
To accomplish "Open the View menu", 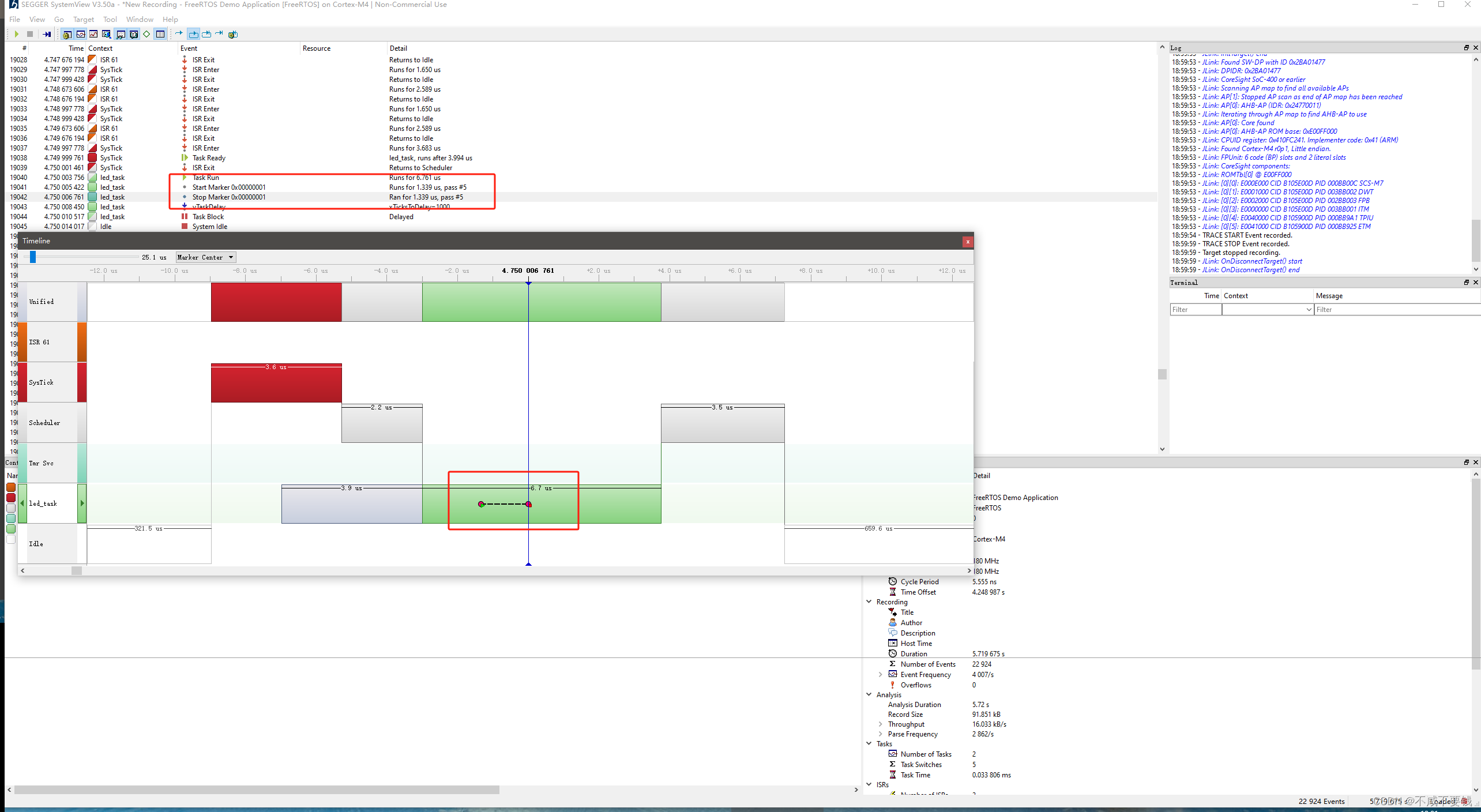I will click(37, 19).
